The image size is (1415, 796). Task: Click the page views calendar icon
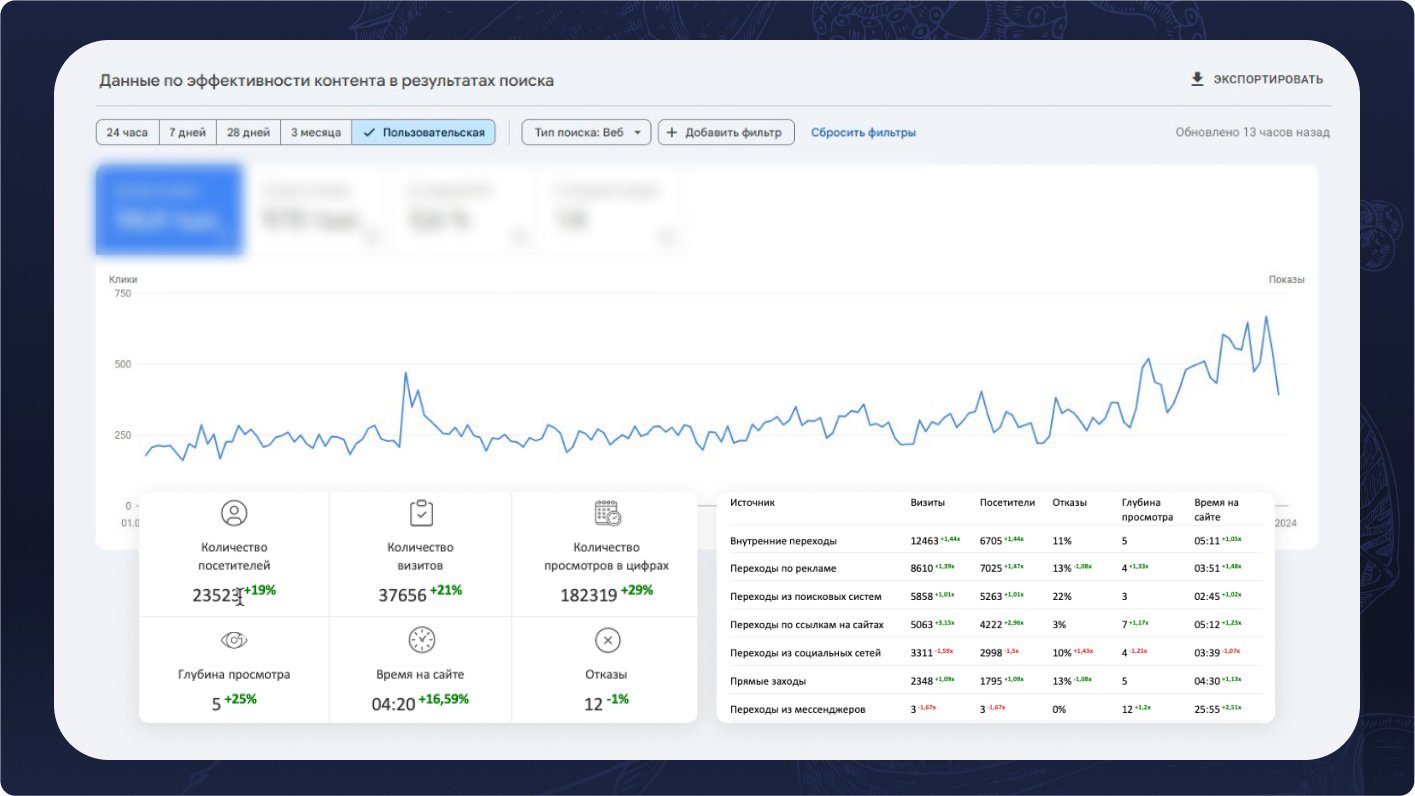click(x=607, y=514)
